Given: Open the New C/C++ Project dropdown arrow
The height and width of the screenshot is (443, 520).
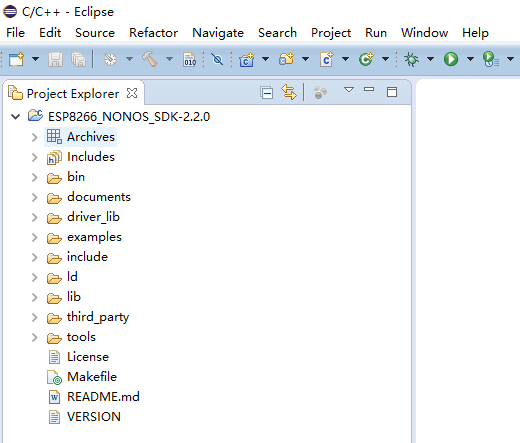Looking at the screenshot, I should [265, 59].
